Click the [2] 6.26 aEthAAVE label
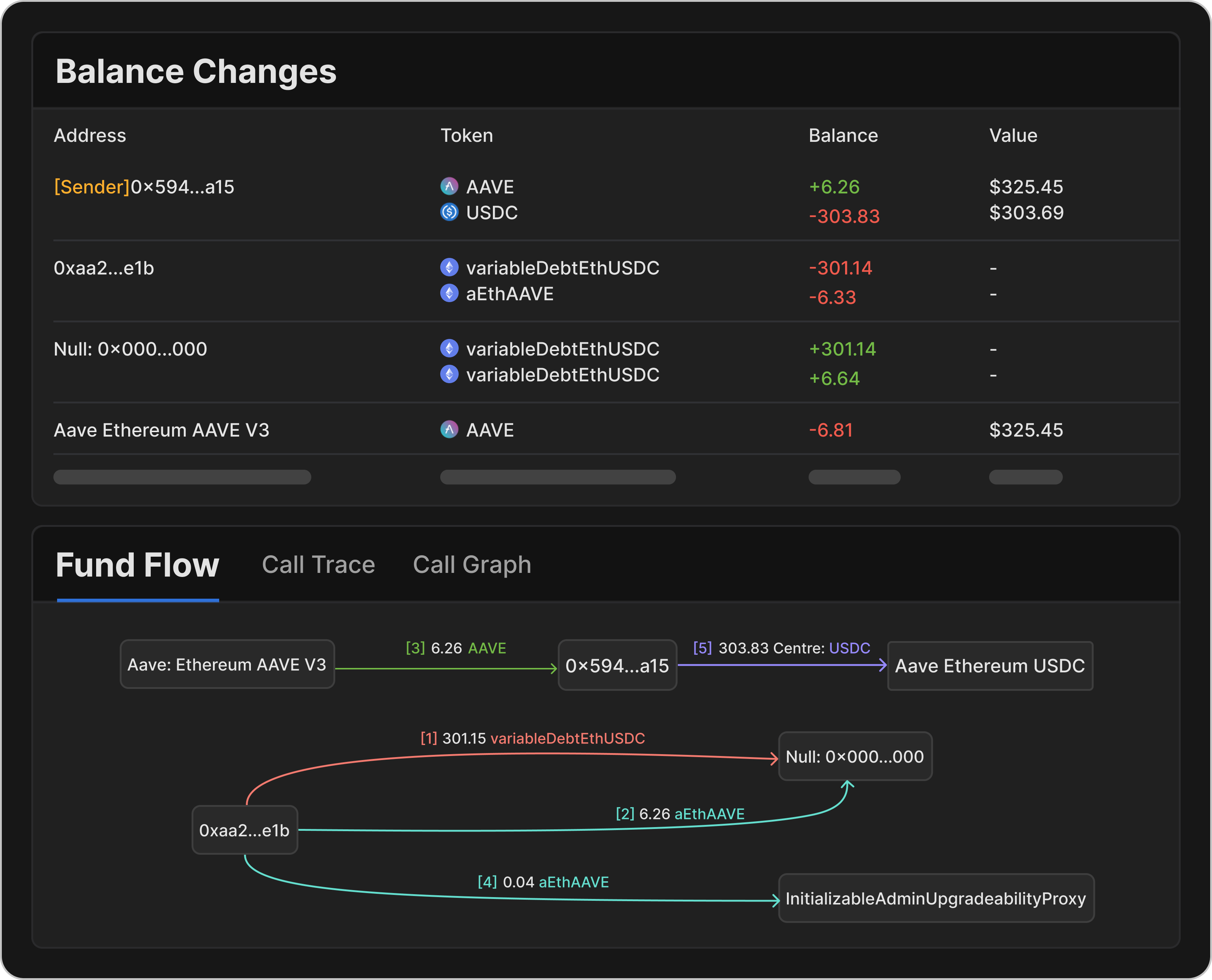Image resolution: width=1212 pixels, height=980 pixels. [680, 814]
